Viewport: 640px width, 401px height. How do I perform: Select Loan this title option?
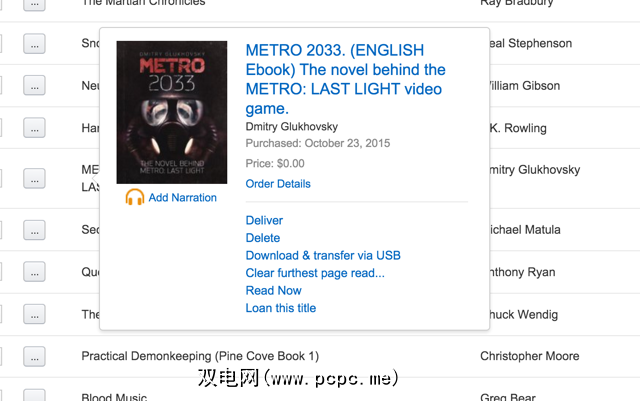click(281, 308)
